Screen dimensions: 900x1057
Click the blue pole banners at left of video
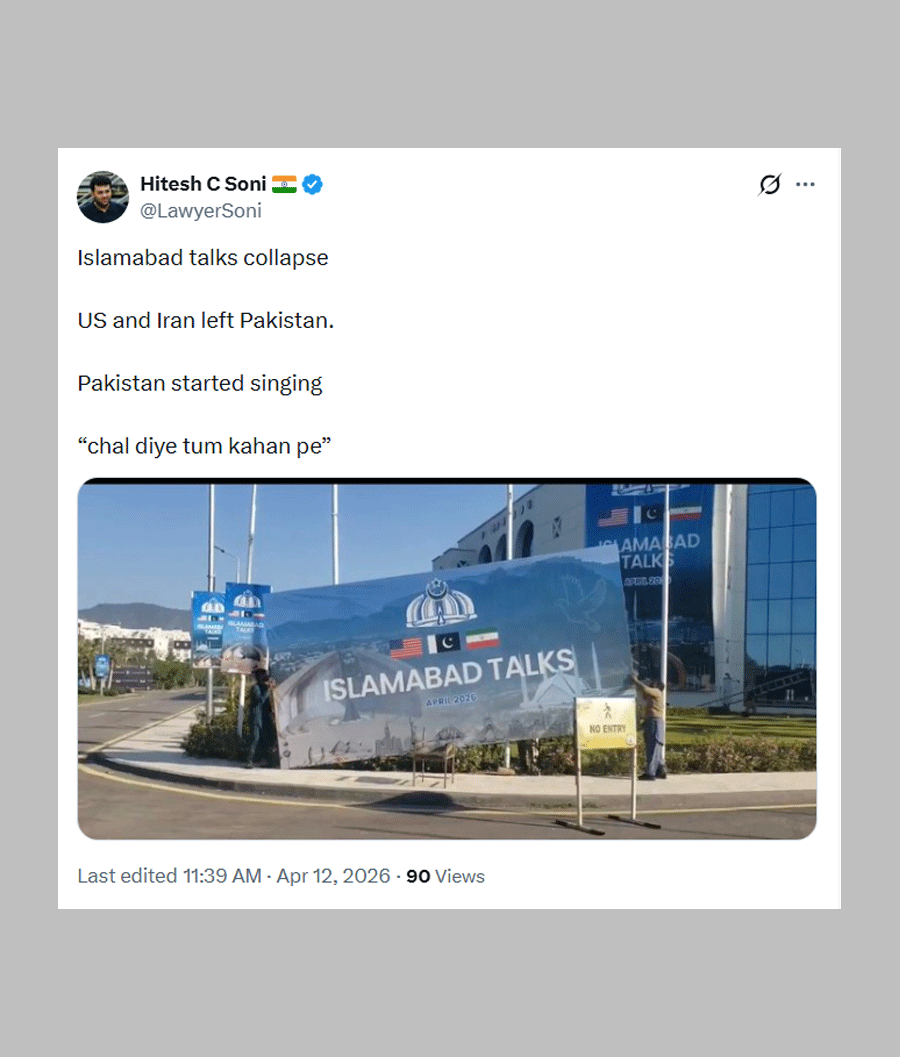[231, 627]
